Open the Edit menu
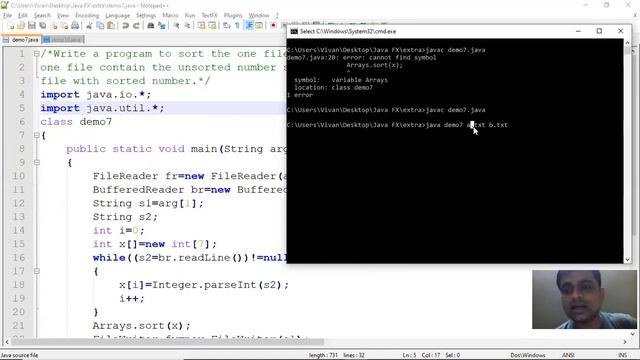640x360 pixels. (22, 16)
